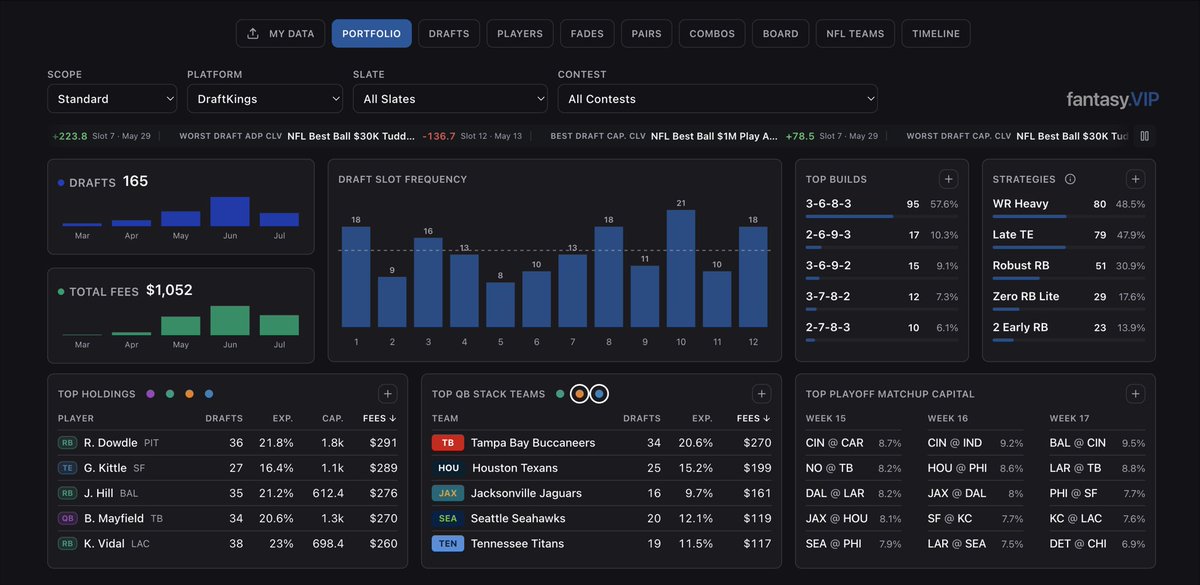1200x585 pixels.
Task: Toggle purple dot filter in Top Holdings
Action: (150, 394)
